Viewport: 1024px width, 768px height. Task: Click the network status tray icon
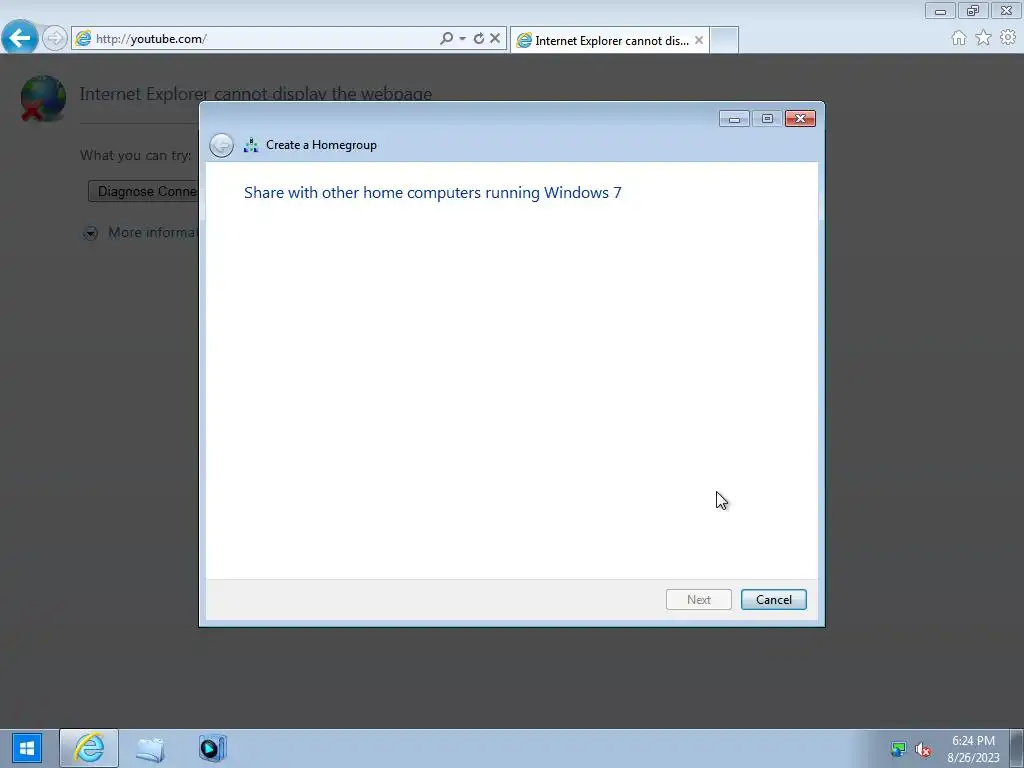point(899,749)
